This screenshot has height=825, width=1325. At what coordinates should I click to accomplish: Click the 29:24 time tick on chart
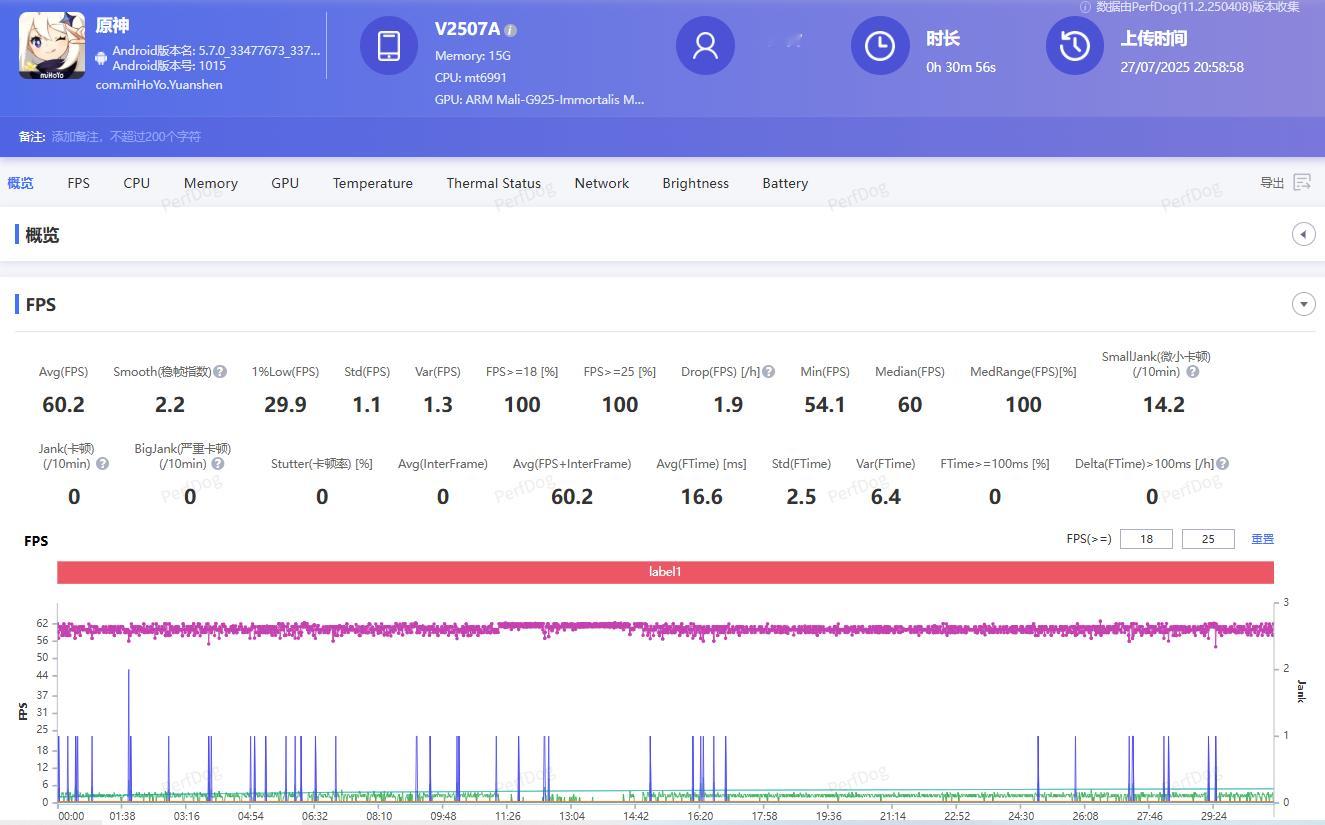(x=1214, y=816)
